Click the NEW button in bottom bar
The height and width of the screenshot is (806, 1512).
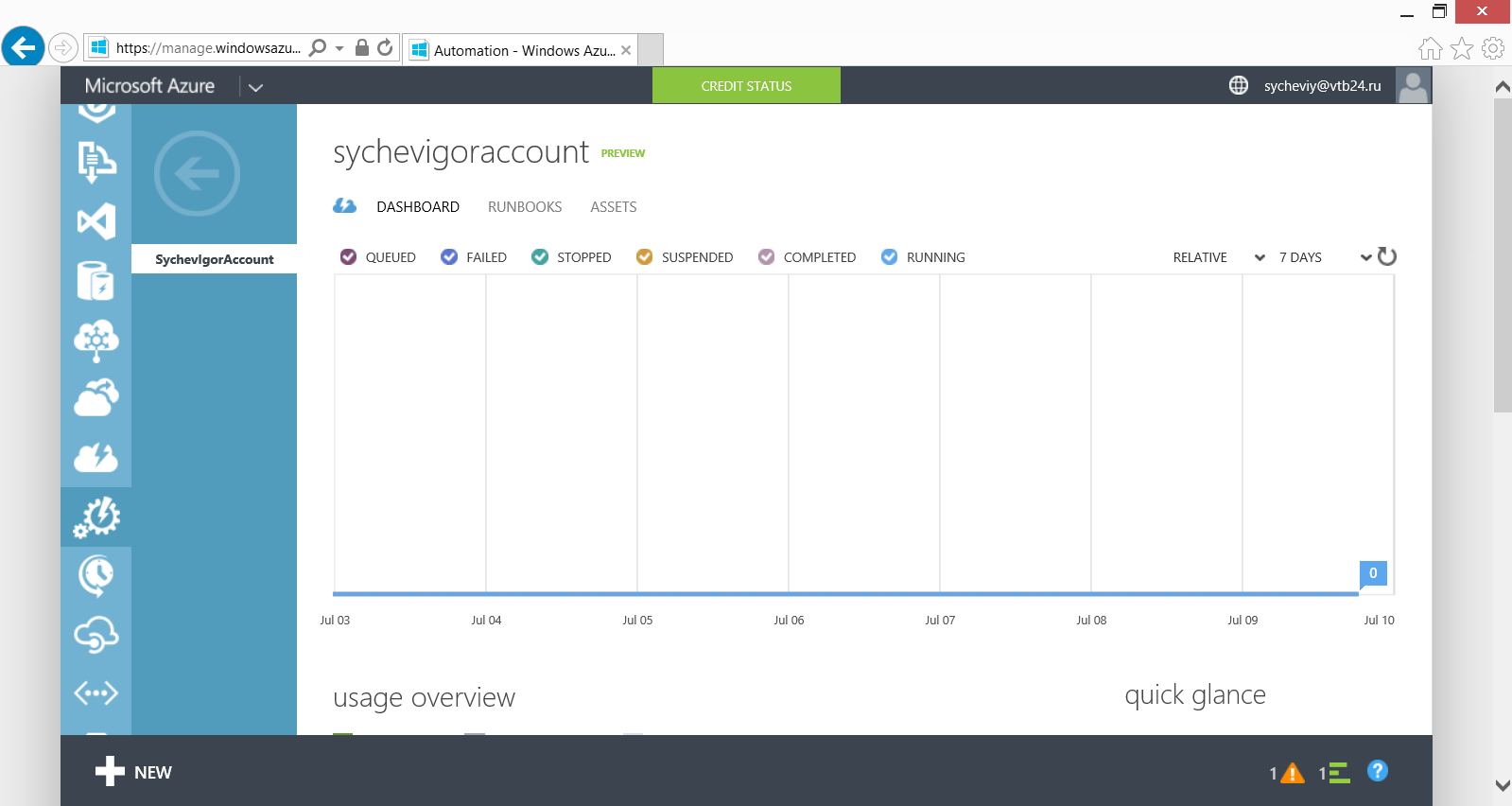tap(133, 772)
